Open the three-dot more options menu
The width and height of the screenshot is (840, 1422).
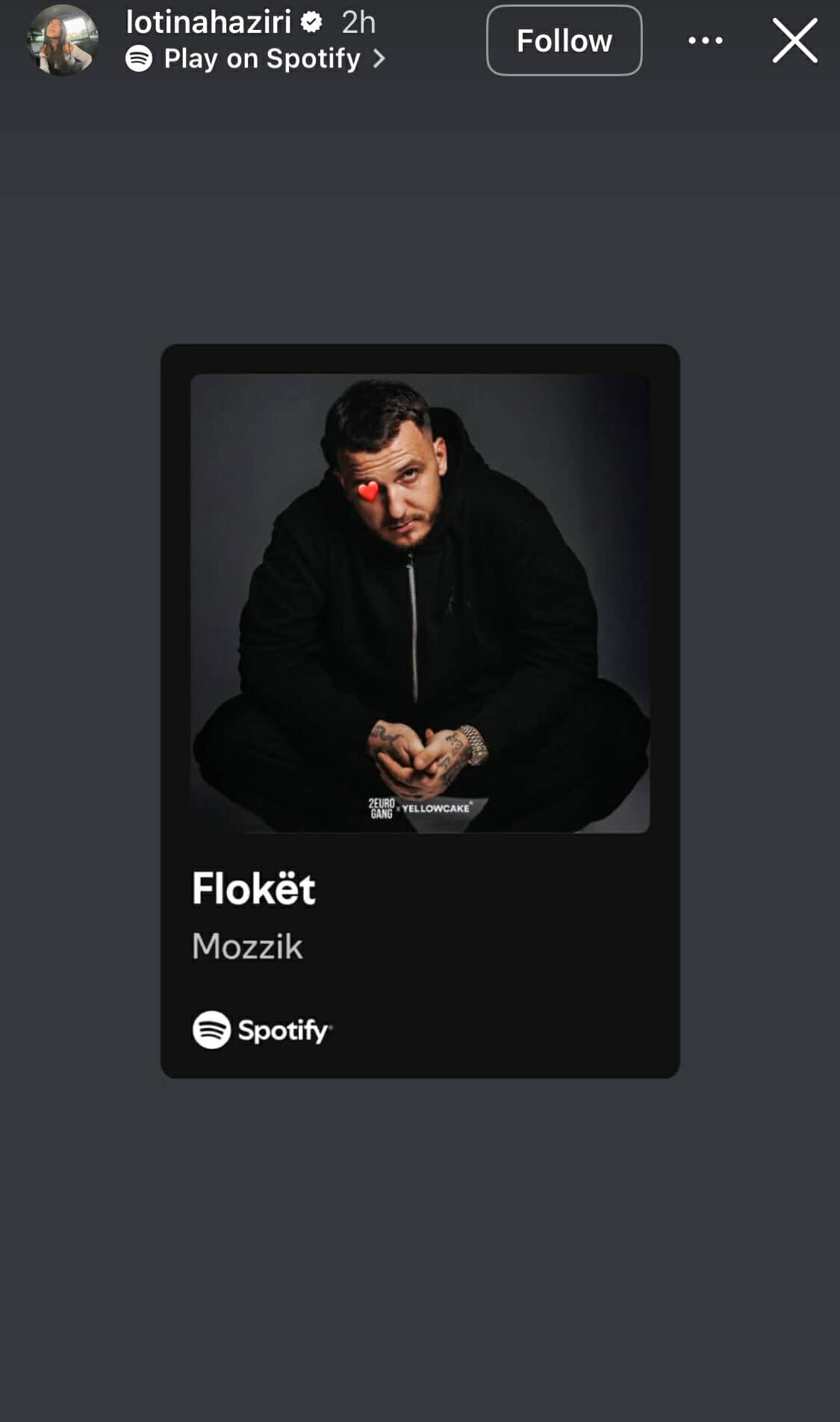tap(705, 40)
